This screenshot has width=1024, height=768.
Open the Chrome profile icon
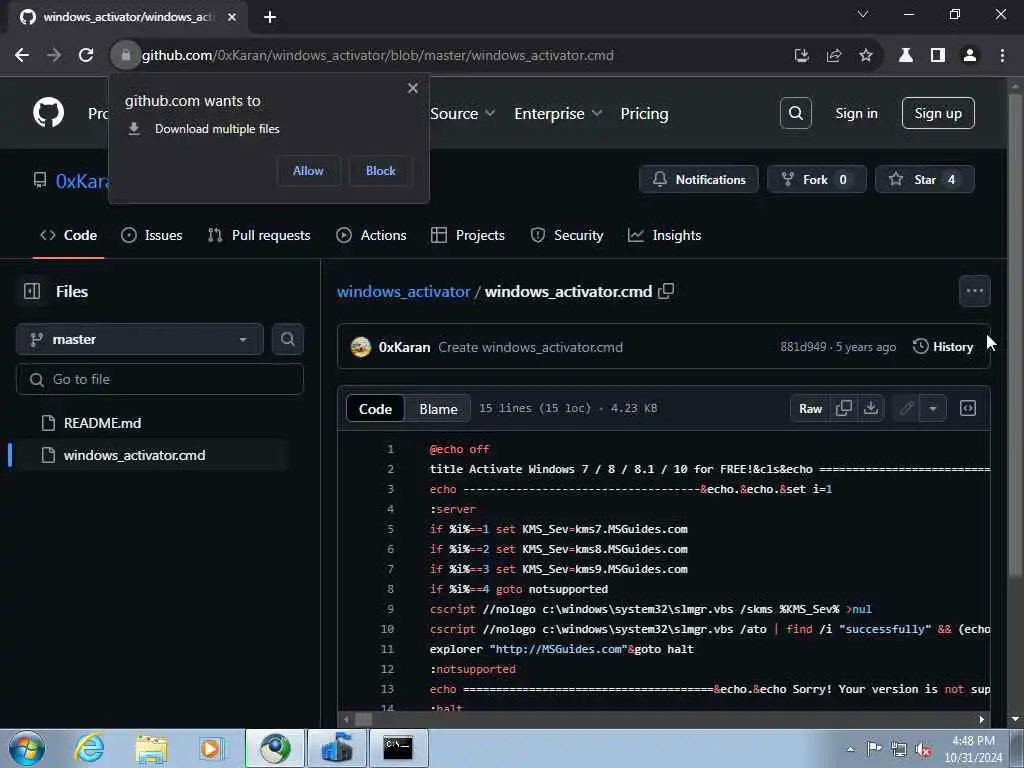[970, 56]
